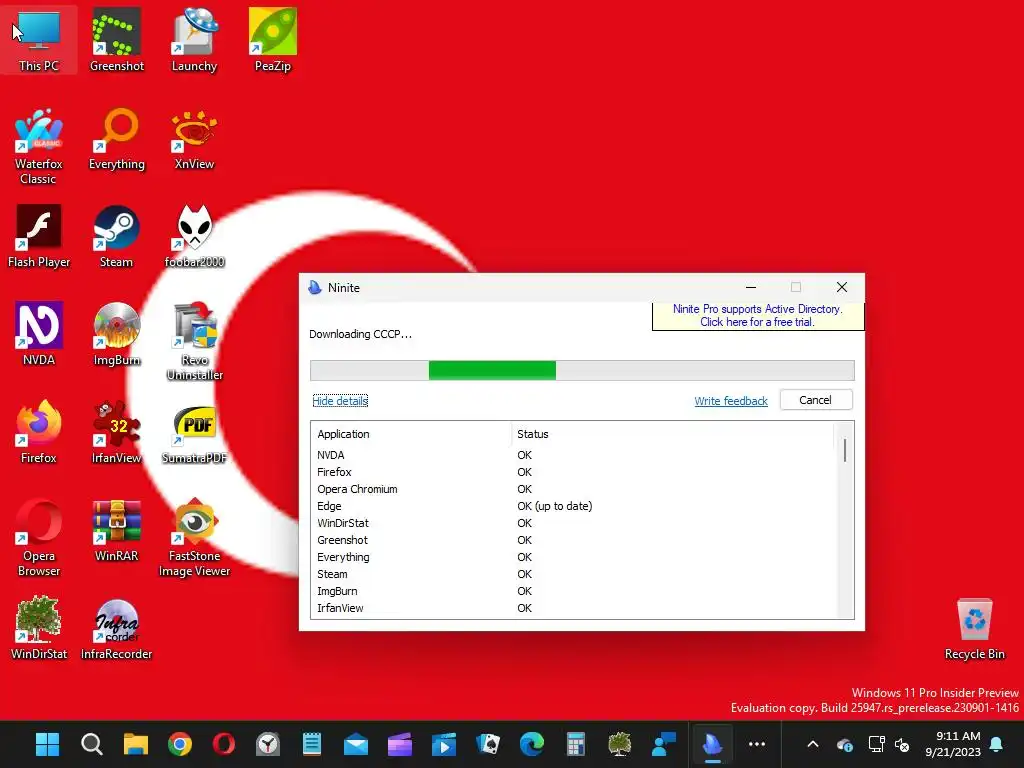This screenshot has height=768, width=1024.
Task: Select the WinDirStat list row
Action: point(575,523)
